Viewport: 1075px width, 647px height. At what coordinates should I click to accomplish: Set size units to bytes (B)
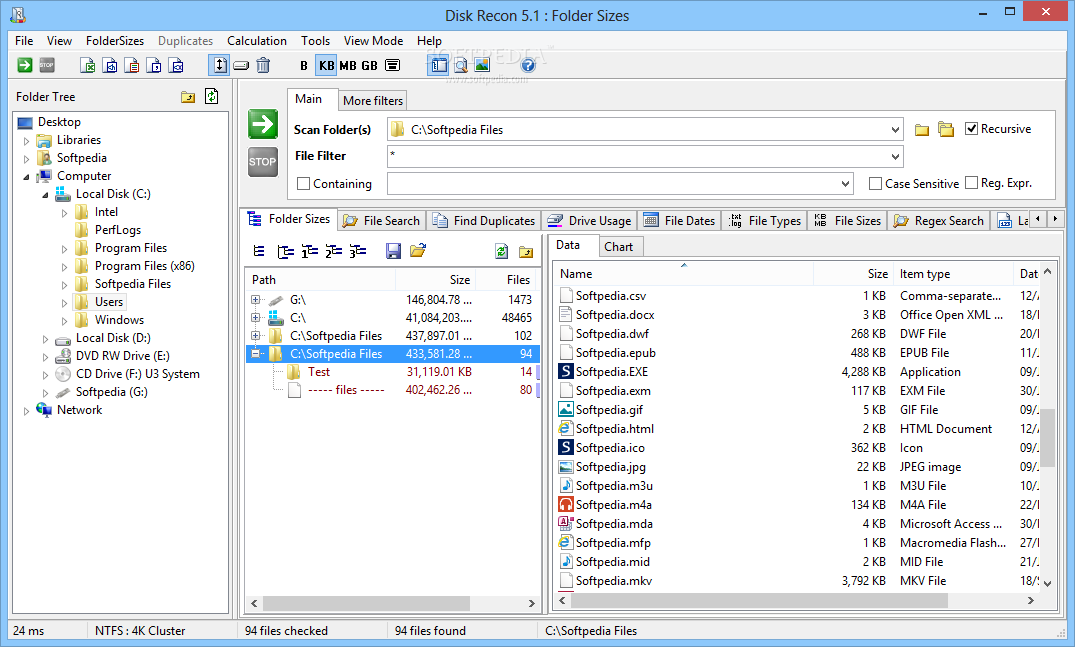(304, 66)
